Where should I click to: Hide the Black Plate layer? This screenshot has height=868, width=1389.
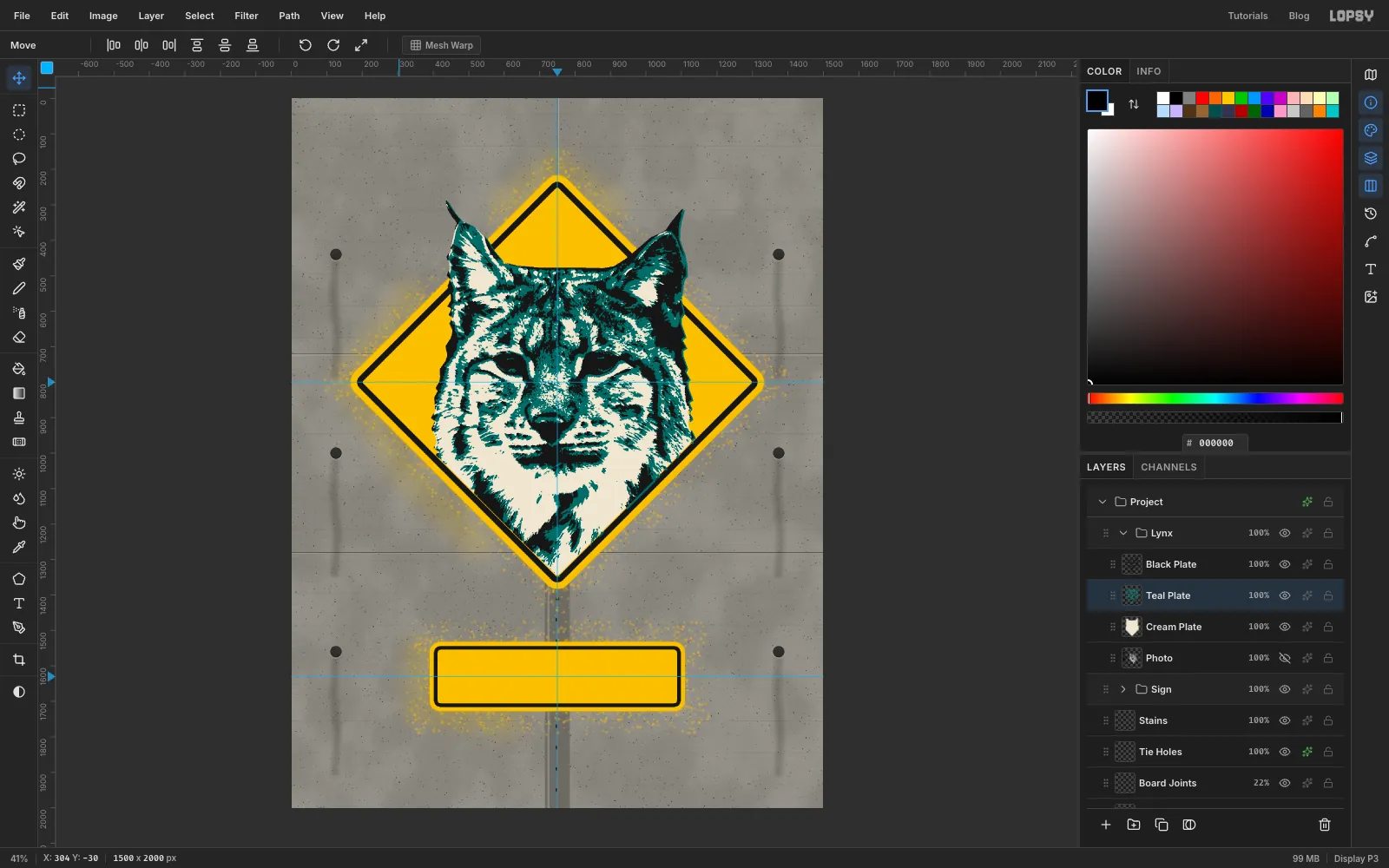[1285, 564]
